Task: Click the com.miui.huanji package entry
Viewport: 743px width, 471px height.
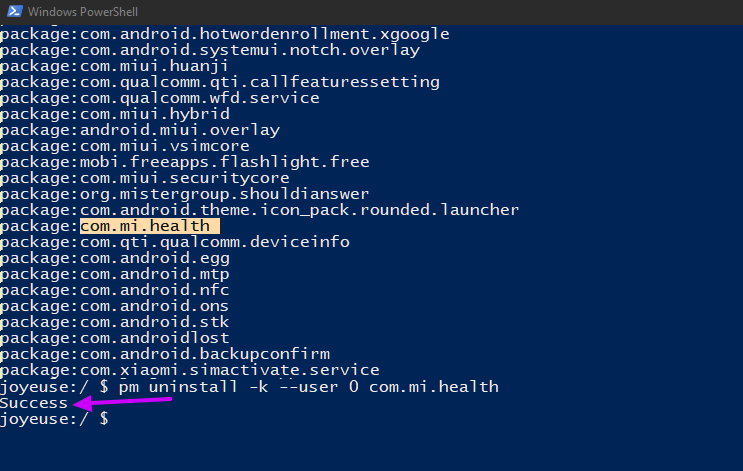Action: click(114, 66)
